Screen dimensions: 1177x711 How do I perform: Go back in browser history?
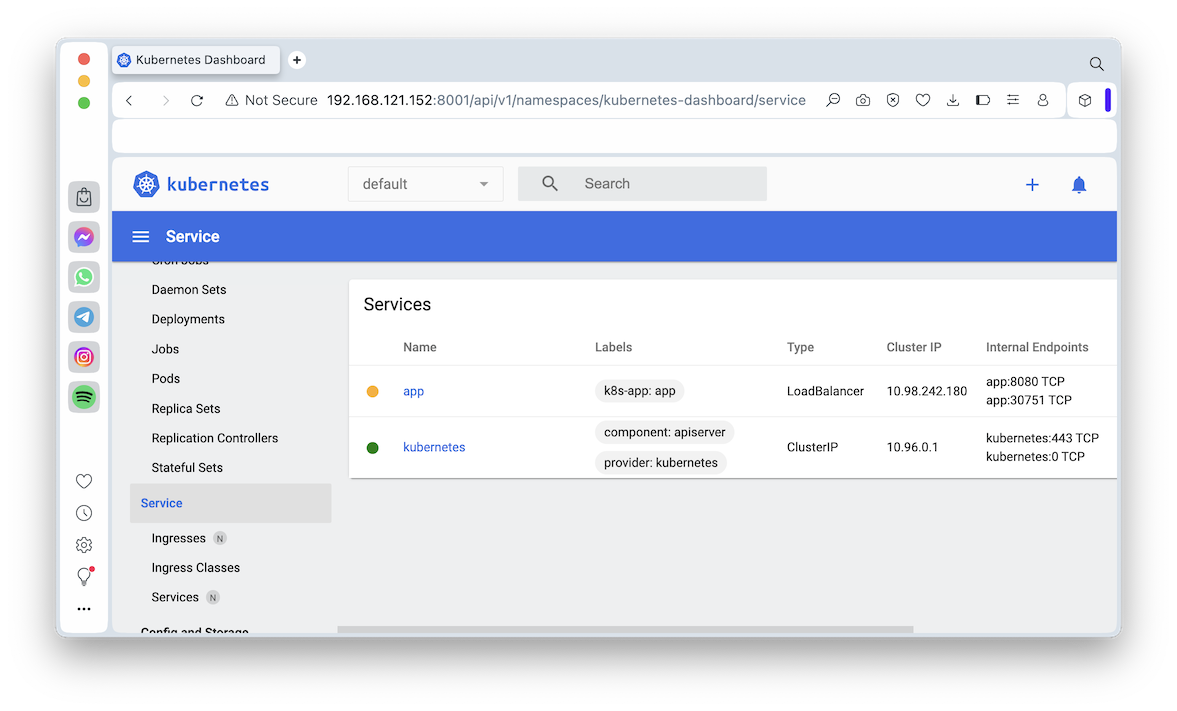(129, 101)
